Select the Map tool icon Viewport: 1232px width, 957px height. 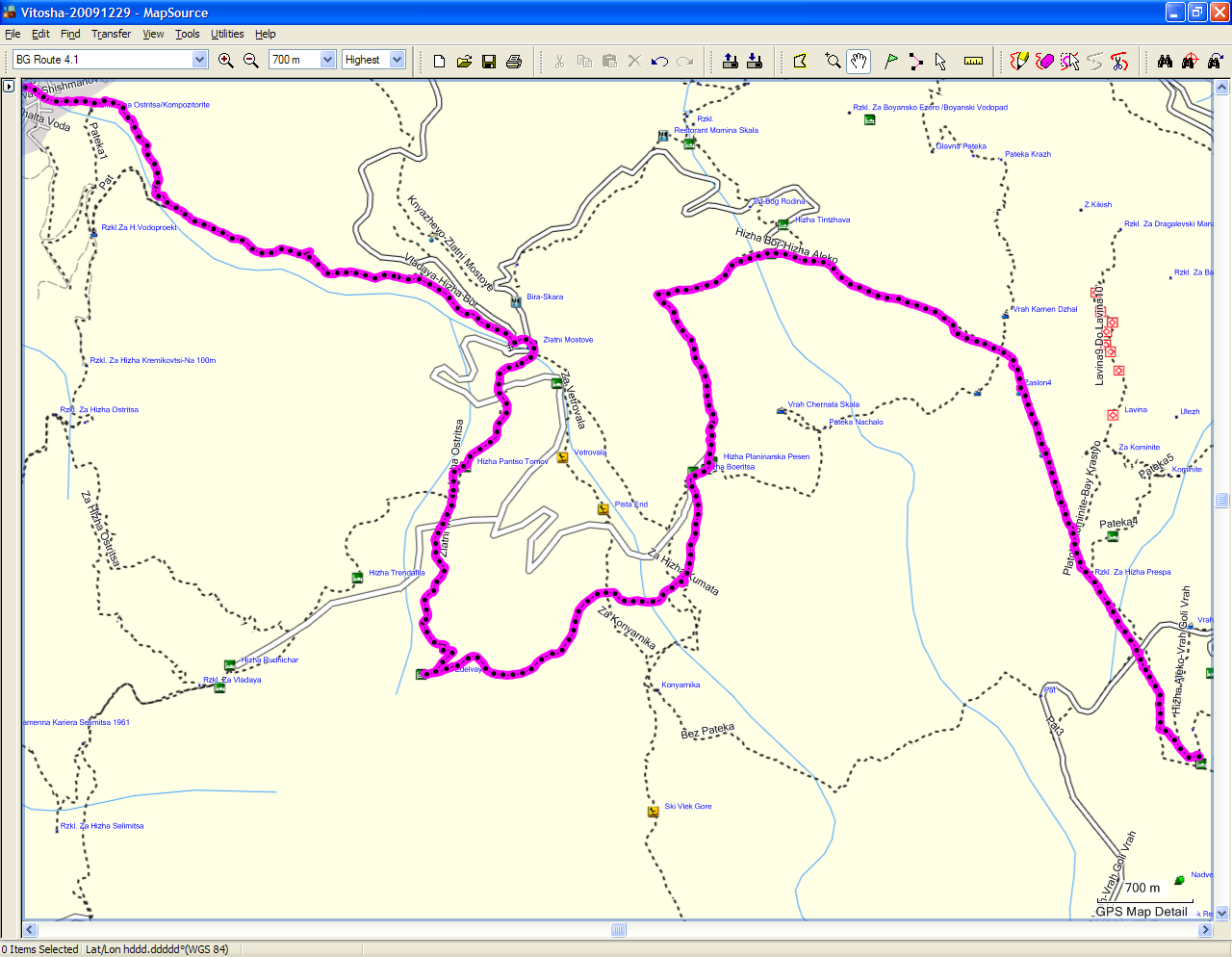[x=800, y=61]
